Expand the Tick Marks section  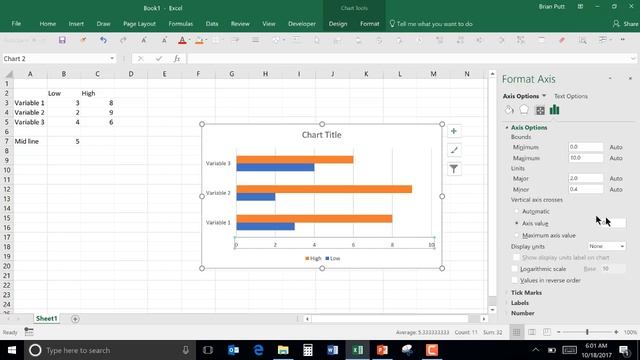pyautogui.click(x=507, y=293)
